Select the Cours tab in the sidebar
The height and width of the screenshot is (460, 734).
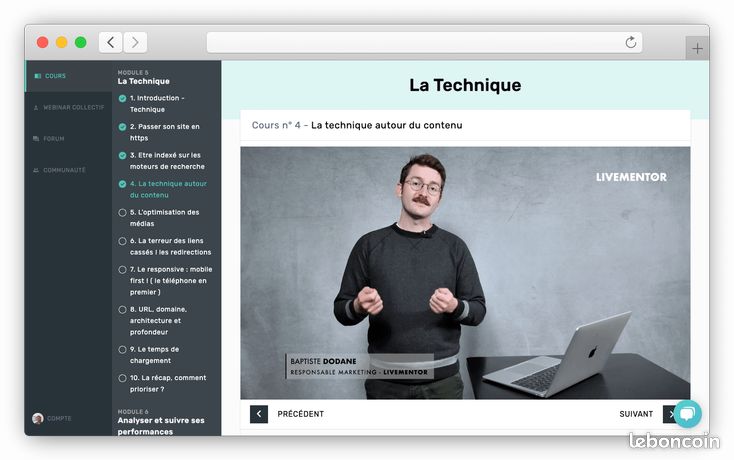pos(55,76)
